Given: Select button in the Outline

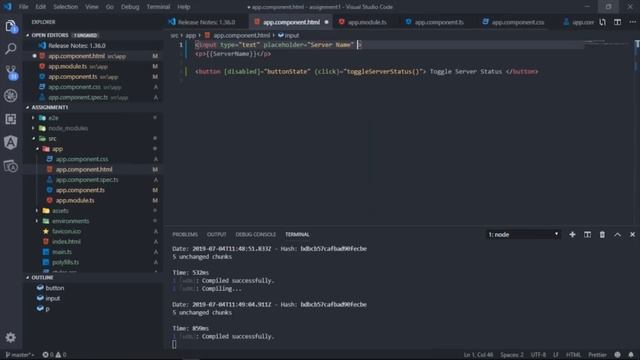Looking at the screenshot, I should (x=55, y=288).
